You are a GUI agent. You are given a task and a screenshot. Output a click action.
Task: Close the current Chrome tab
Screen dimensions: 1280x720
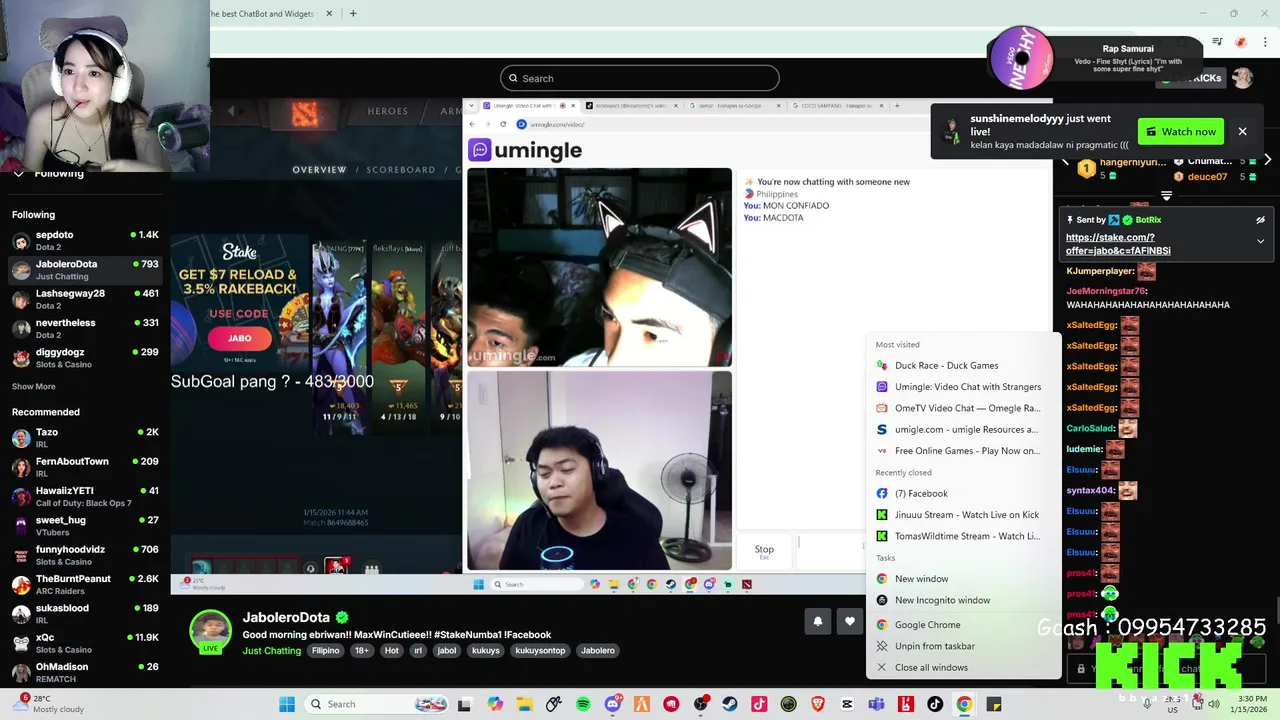pyautogui.click(x=329, y=14)
